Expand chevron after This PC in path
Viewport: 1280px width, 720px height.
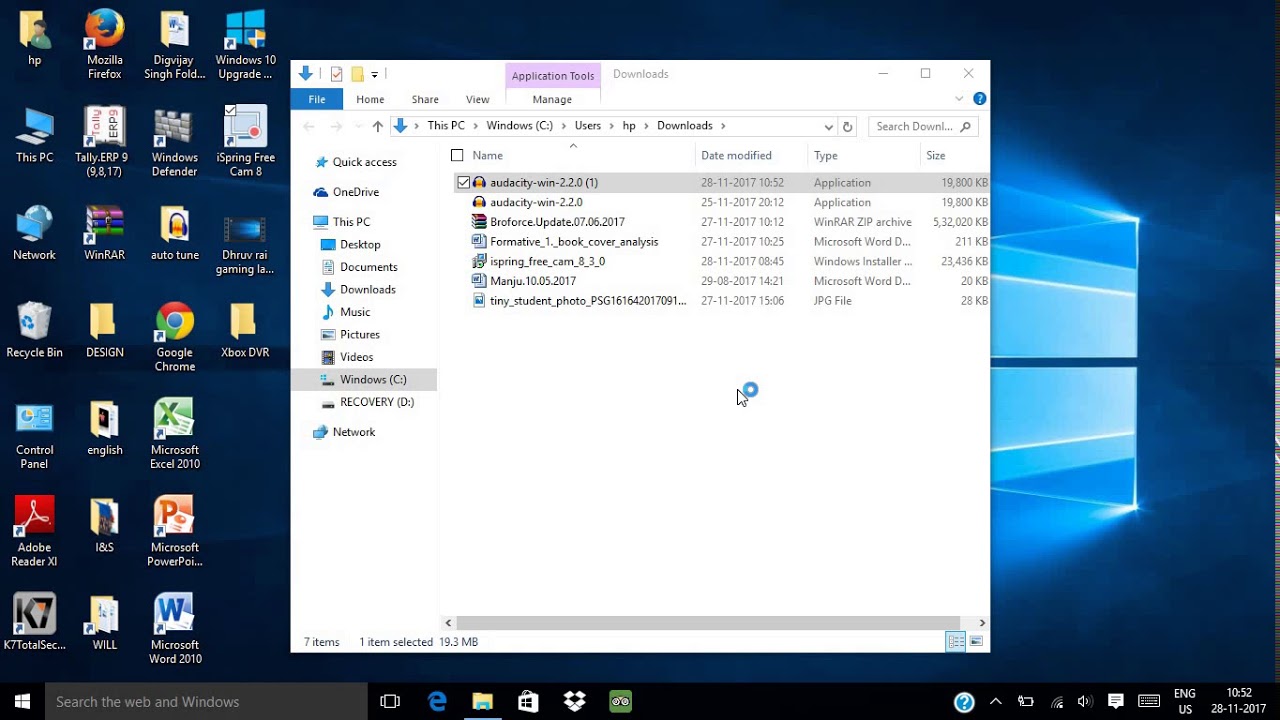coord(475,126)
